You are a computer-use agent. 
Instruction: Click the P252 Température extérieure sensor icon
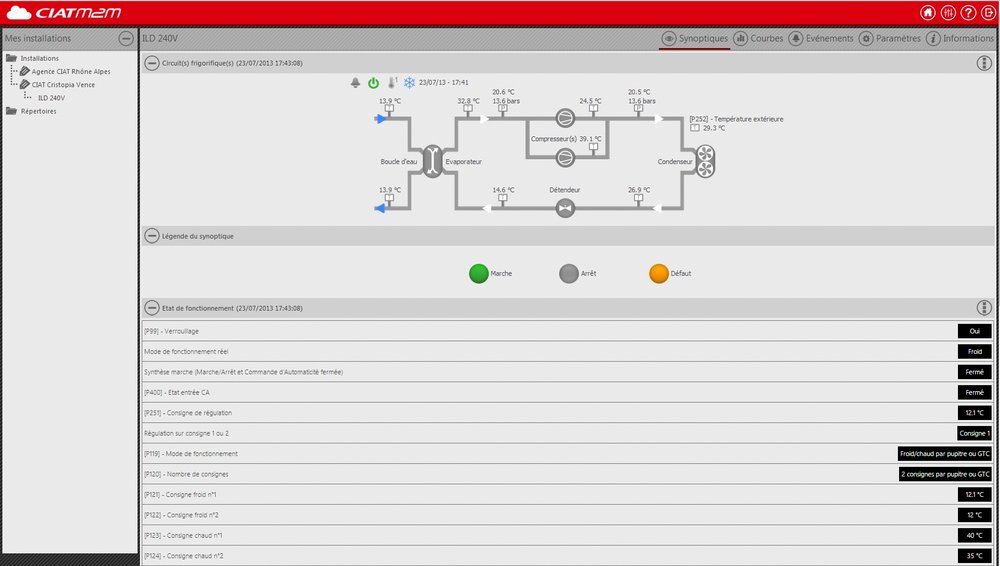coord(695,128)
